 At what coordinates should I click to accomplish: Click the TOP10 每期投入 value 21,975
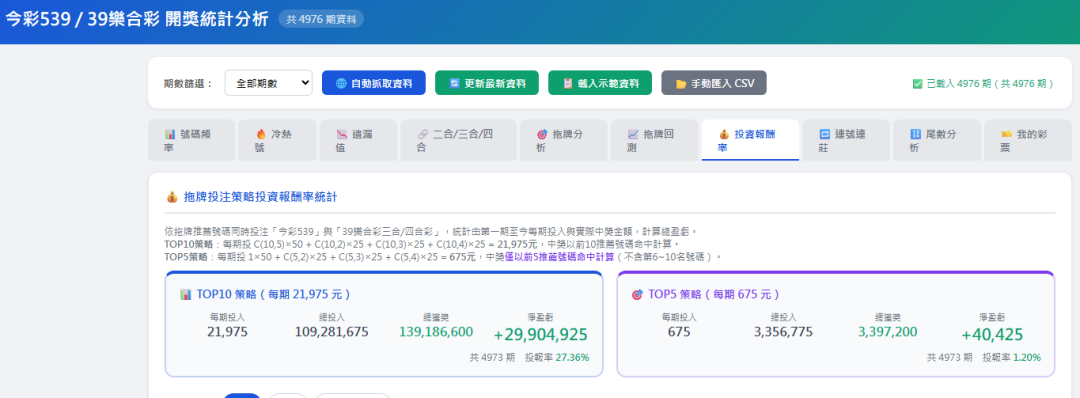pos(227,332)
